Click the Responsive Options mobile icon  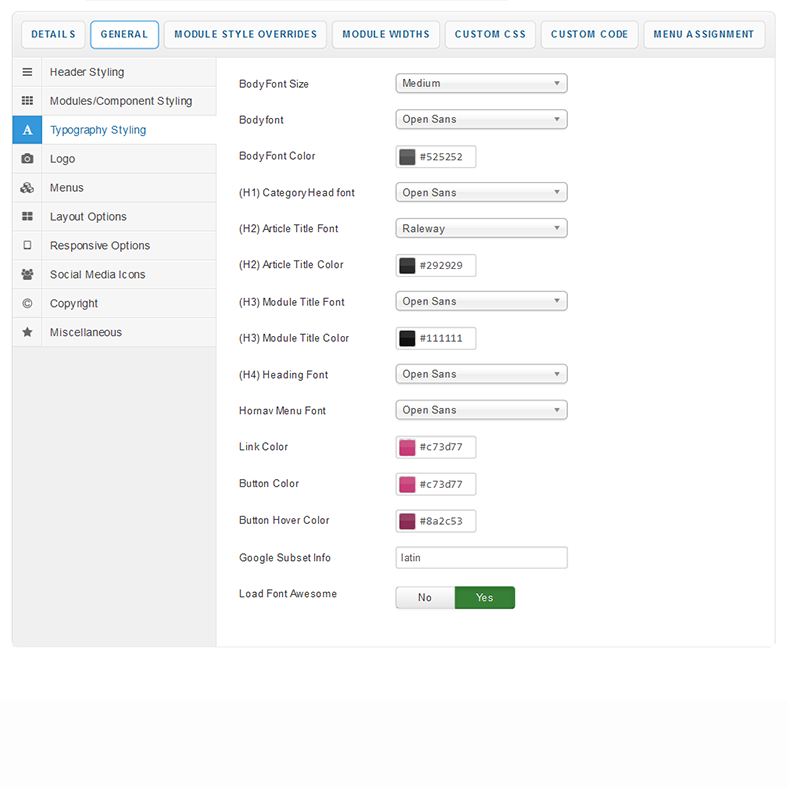click(27, 246)
